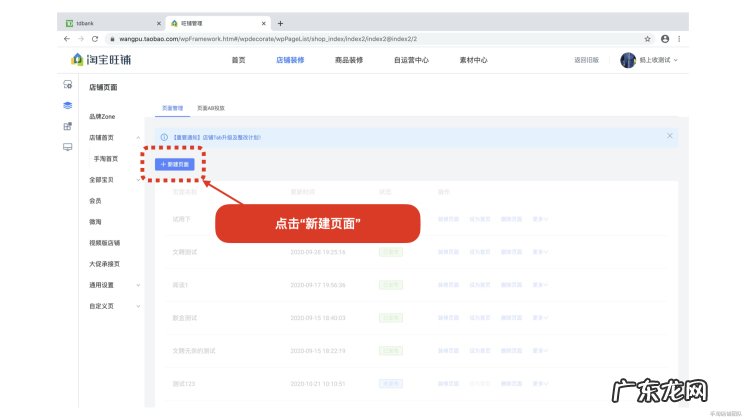
Task: Open the 首页 top navigation item
Action: pyautogui.click(x=238, y=60)
